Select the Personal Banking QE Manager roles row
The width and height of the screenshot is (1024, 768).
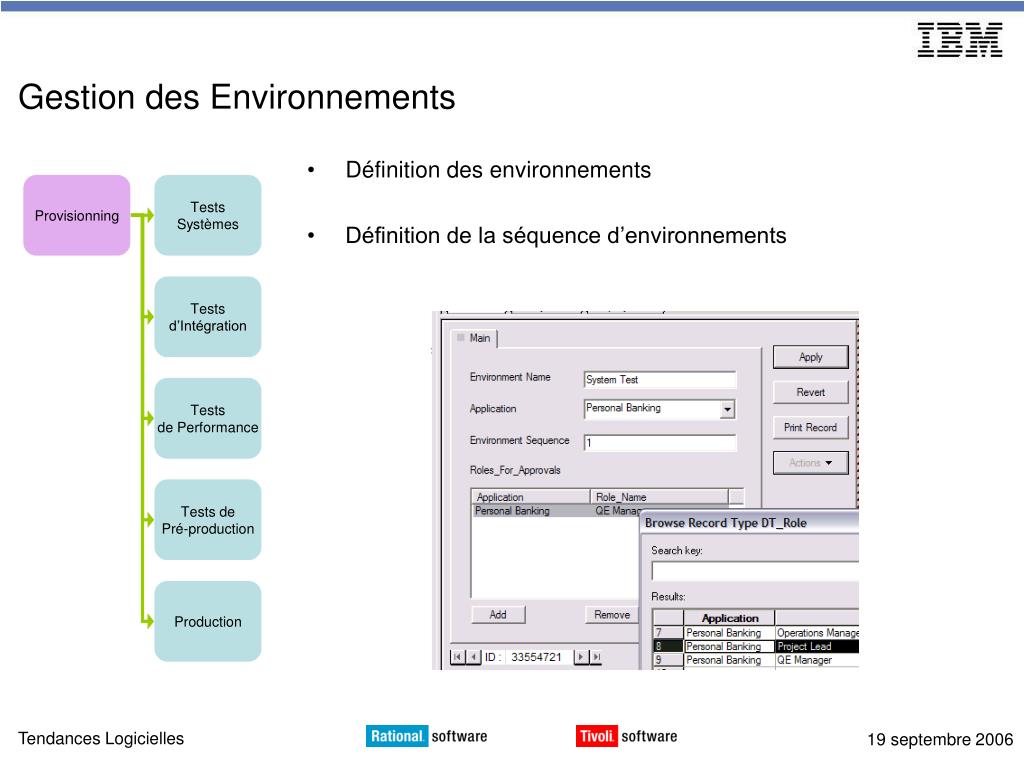click(x=557, y=511)
